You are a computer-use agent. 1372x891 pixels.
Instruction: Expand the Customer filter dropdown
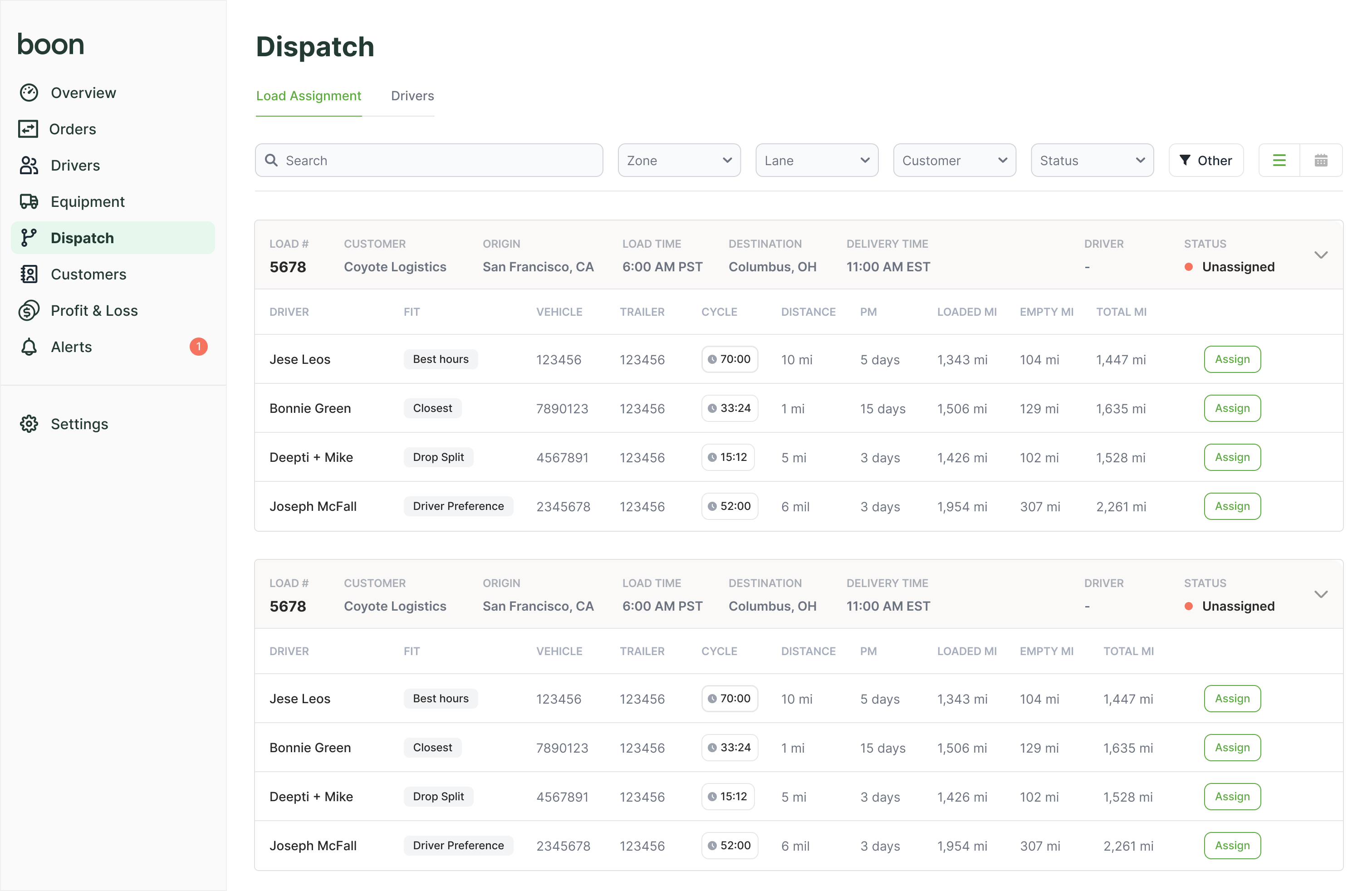pyautogui.click(x=954, y=161)
